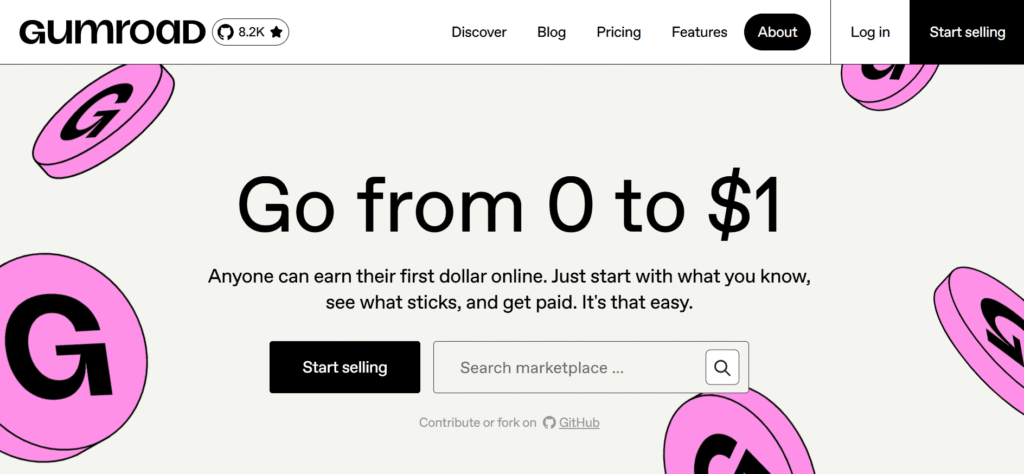Select the About nav item

777,32
